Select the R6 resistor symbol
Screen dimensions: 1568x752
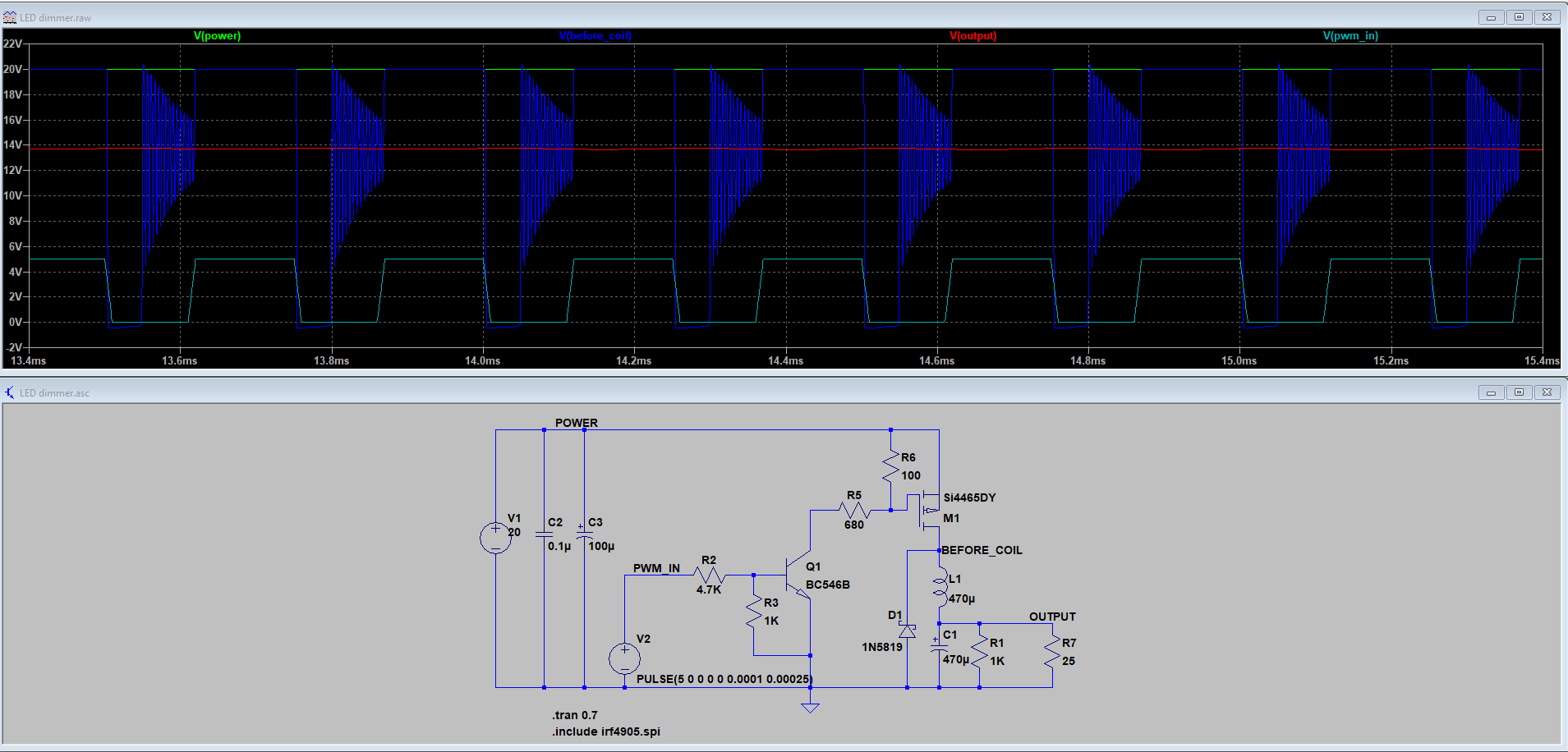(890, 466)
